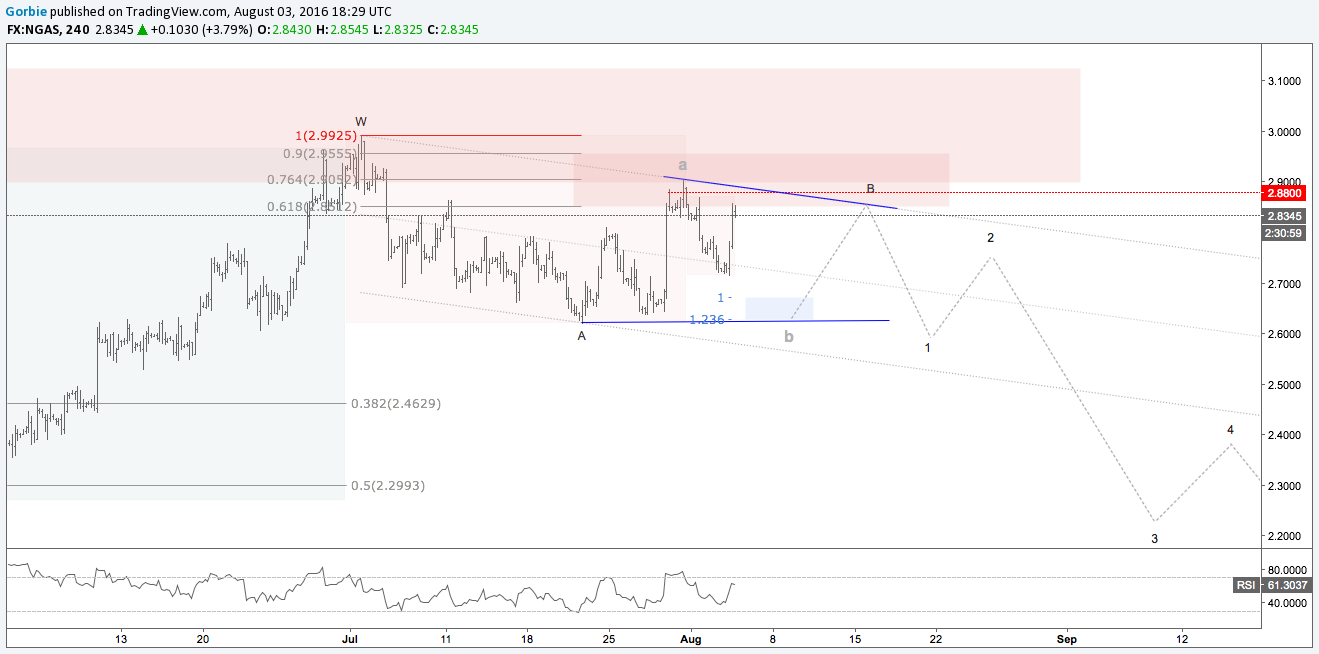This screenshot has height=654, width=1319.
Task: Select the wave 4 projection label
Action: [x=1230, y=430]
